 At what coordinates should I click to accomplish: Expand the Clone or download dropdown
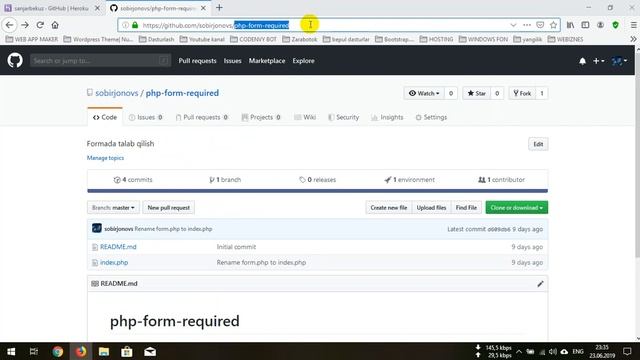[516, 208]
